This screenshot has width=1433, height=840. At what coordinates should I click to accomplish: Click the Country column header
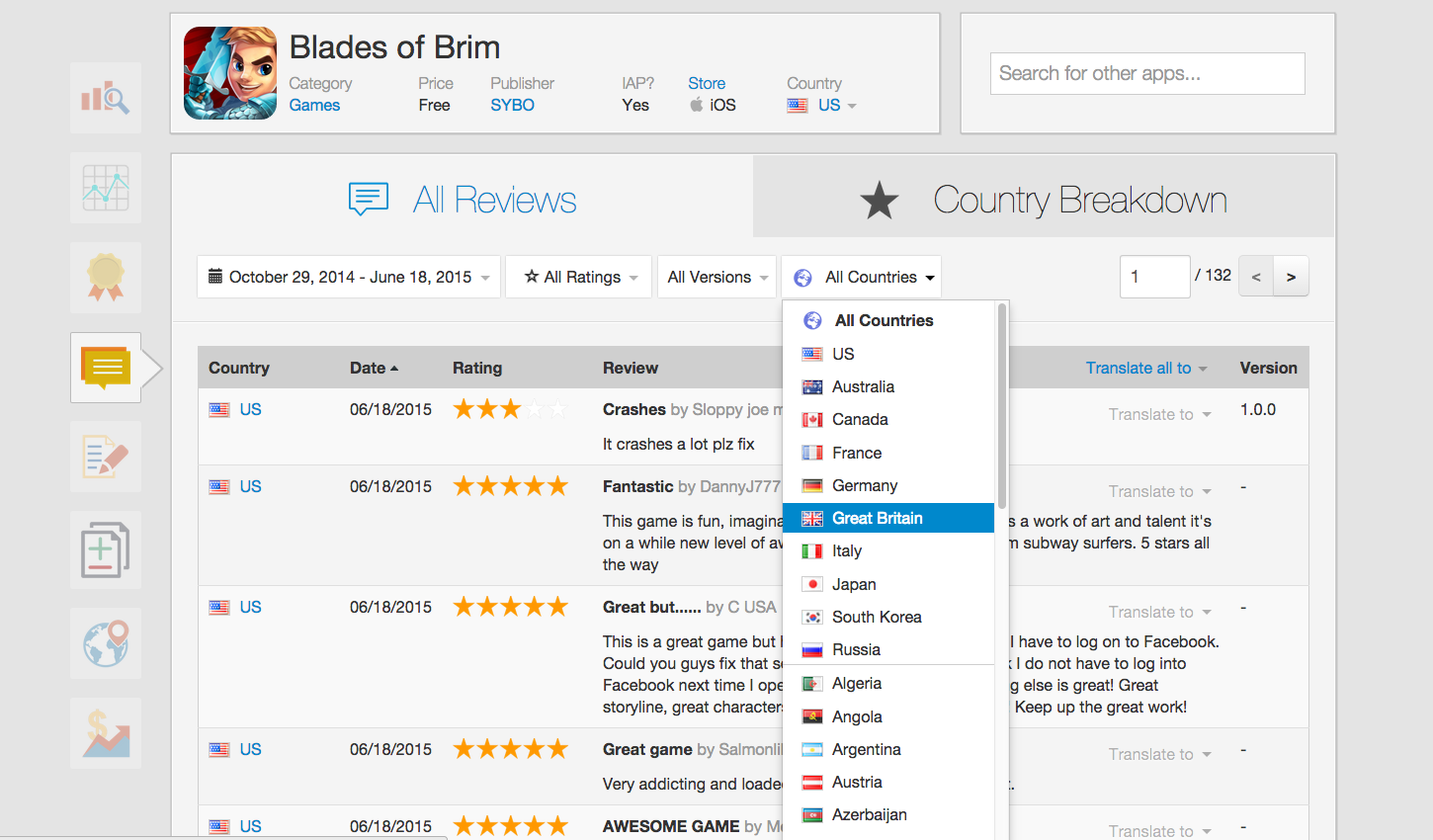click(239, 368)
